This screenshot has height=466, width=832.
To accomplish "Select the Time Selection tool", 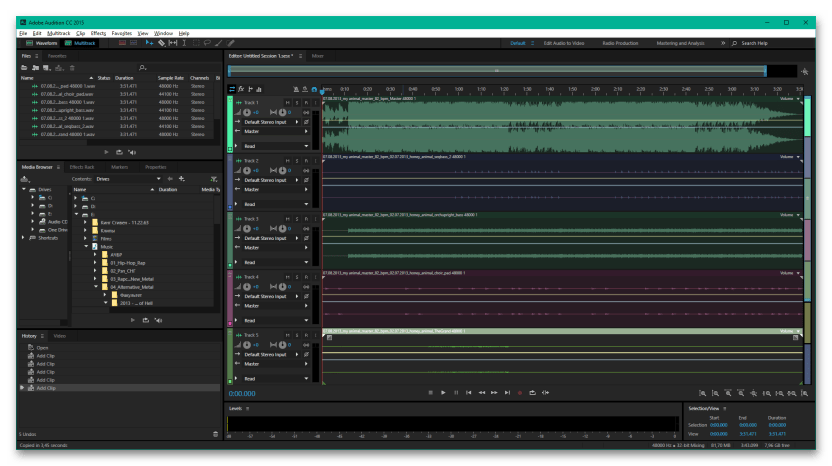I will (183, 44).
